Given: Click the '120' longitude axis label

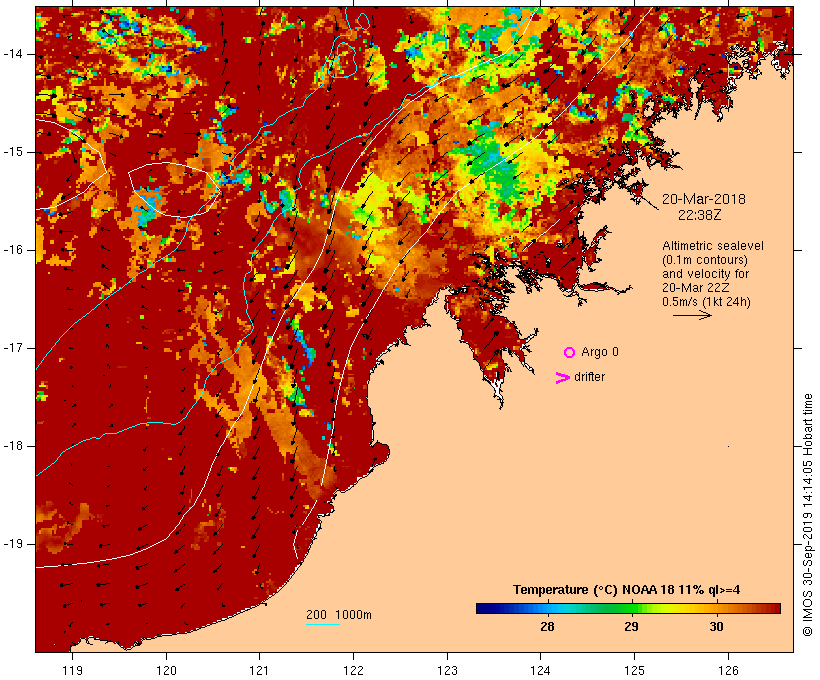Looking at the screenshot, I should [166, 670].
